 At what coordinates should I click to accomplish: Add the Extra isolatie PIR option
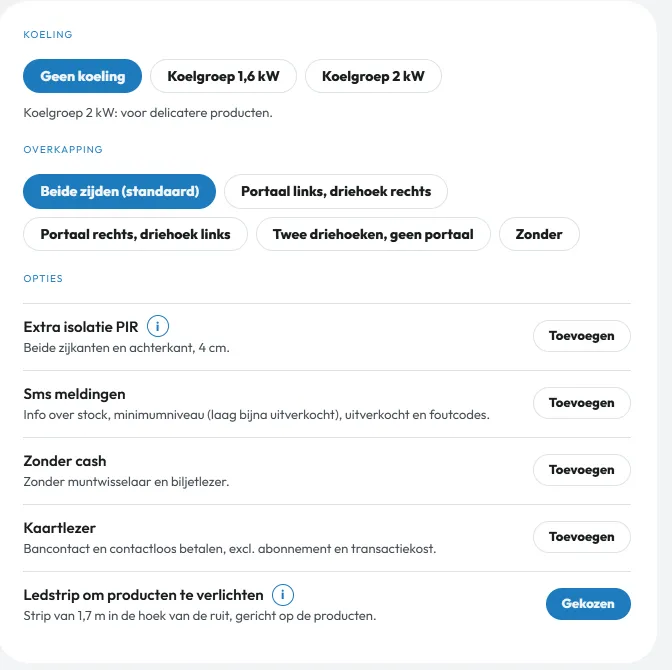click(x=582, y=336)
